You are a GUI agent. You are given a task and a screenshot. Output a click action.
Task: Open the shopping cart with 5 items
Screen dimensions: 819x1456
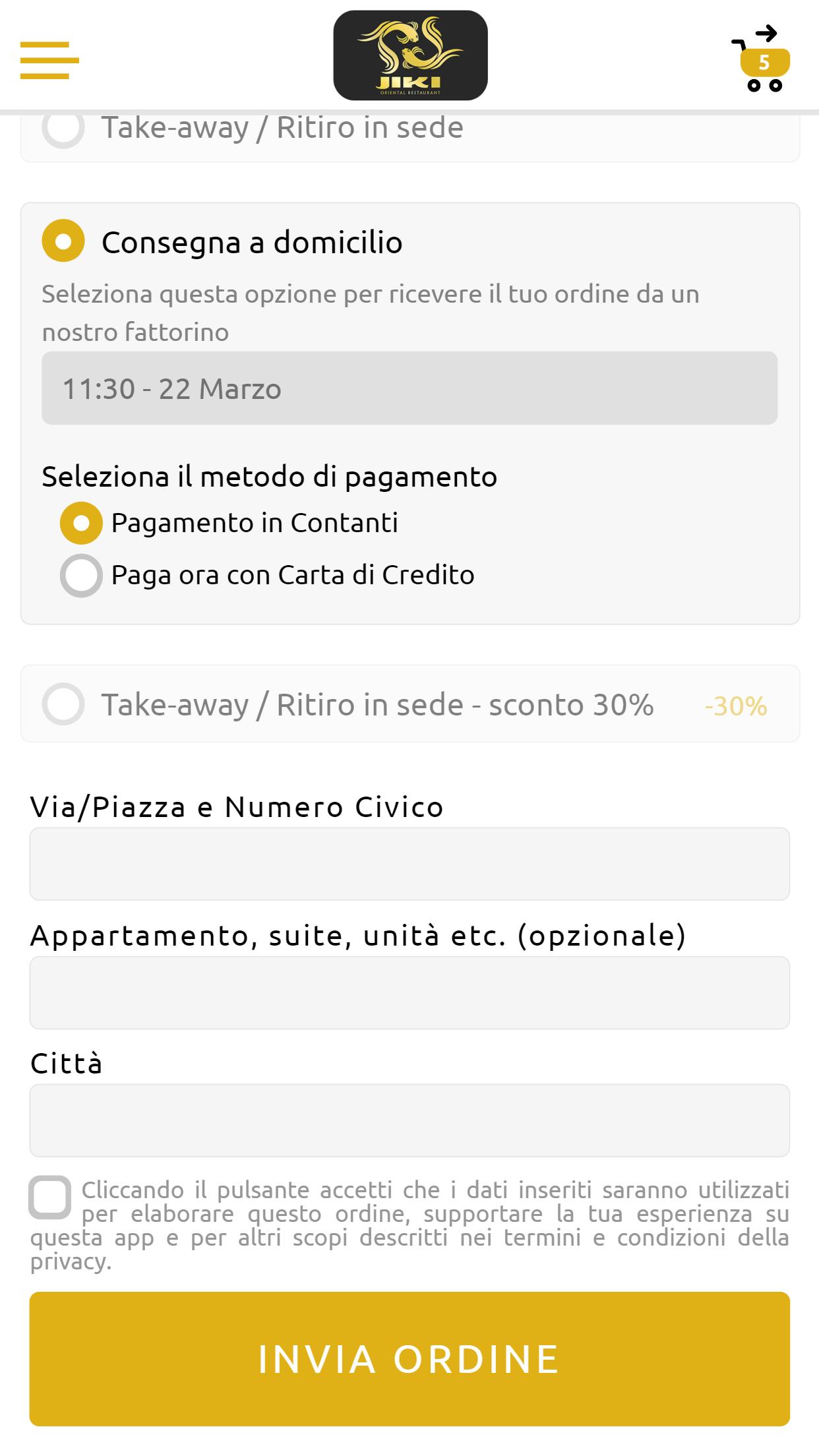[x=761, y=61]
